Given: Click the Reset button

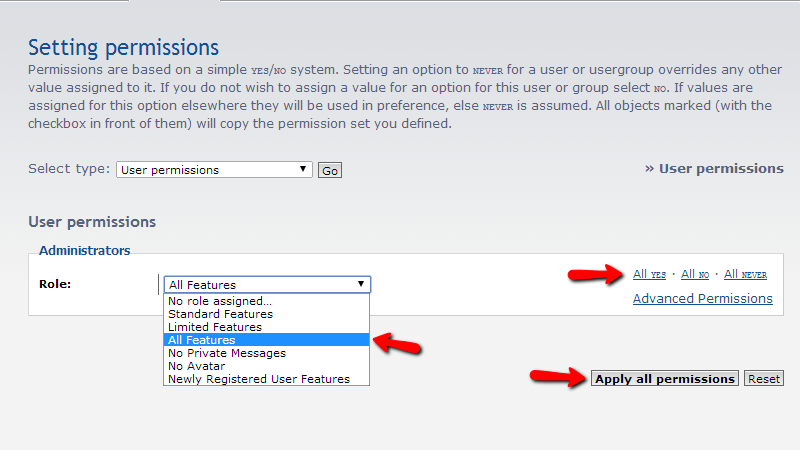Looking at the screenshot, I should coord(764,379).
